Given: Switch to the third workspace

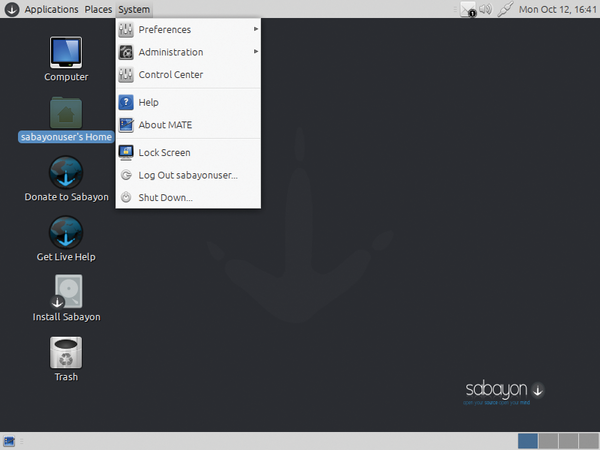Looking at the screenshot, I should (568, 441).
